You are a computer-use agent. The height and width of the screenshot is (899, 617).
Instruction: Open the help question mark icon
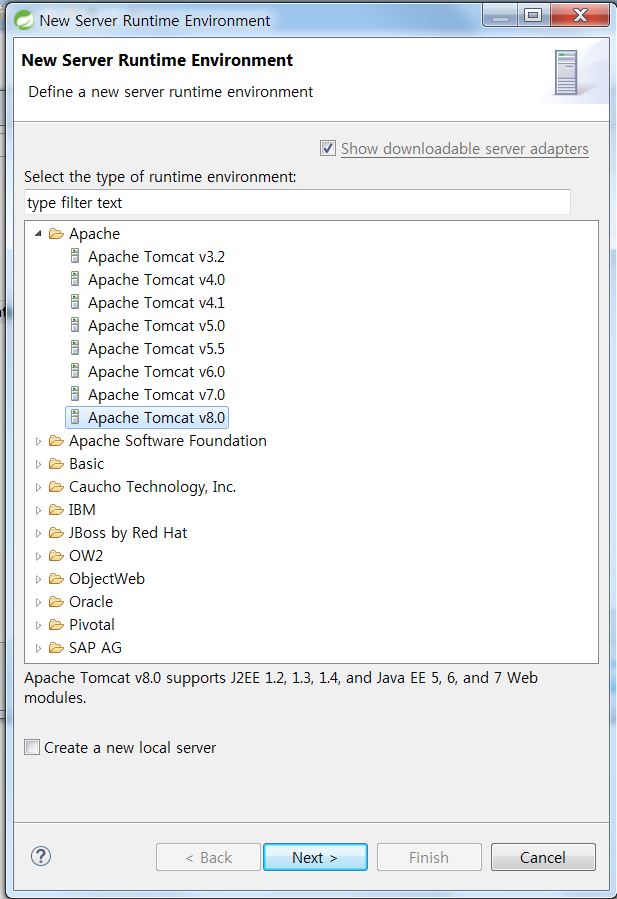pos(41,857)
